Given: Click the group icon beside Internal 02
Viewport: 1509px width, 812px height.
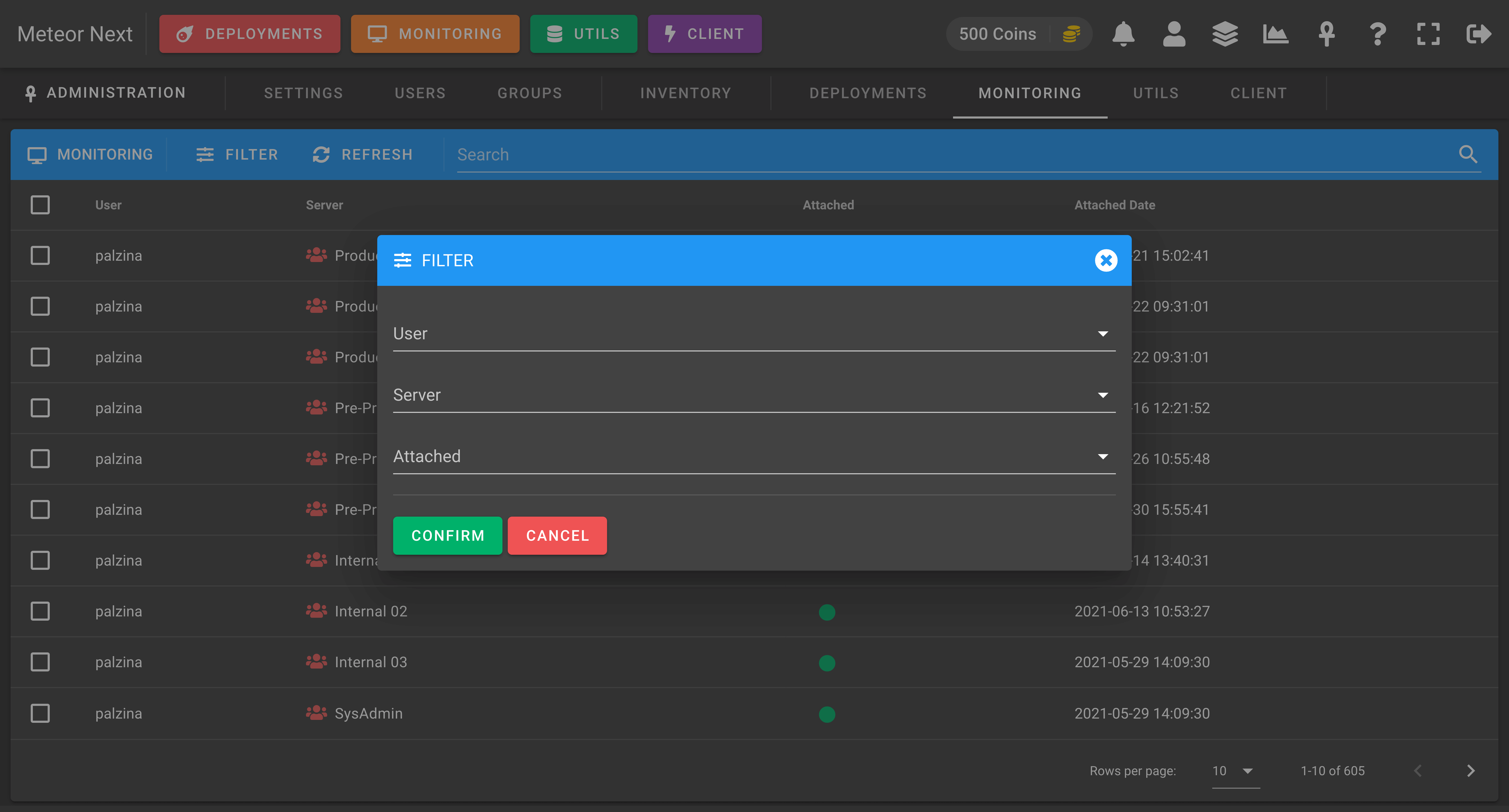Looking at the screenshot, I should [316, 611].
